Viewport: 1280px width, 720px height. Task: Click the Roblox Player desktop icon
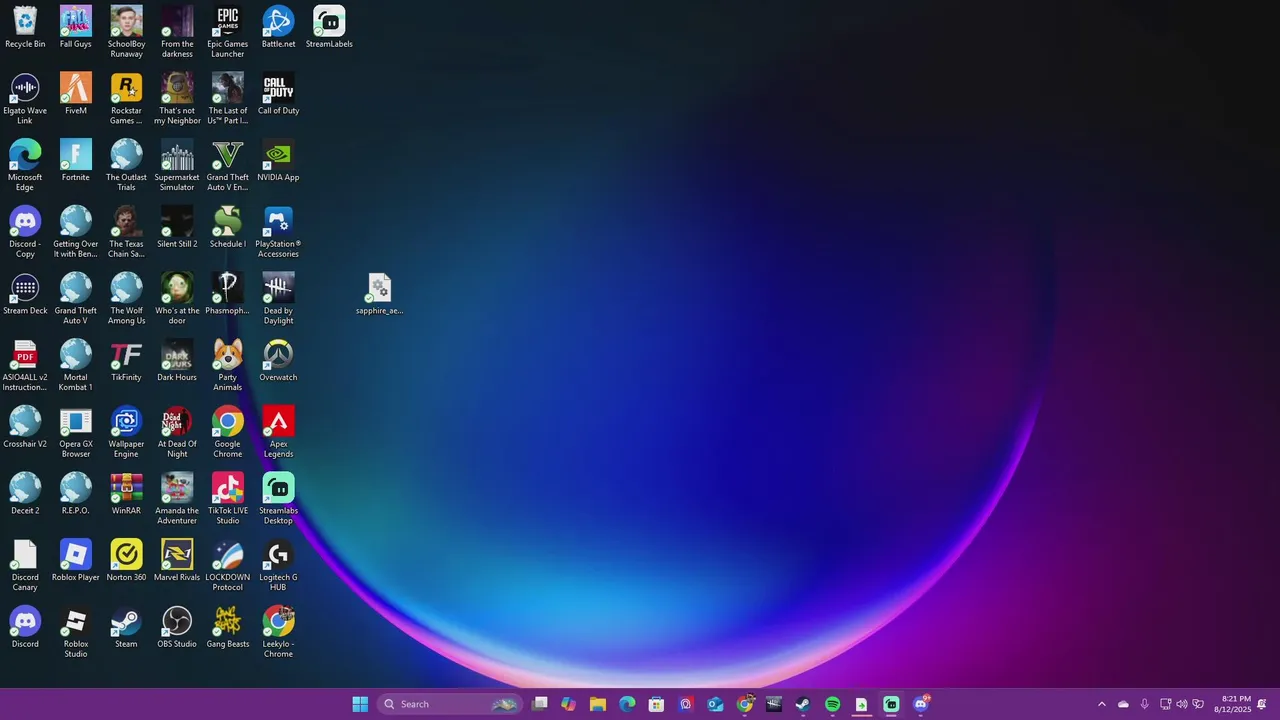pyautogui.click(x=76, y=561)
